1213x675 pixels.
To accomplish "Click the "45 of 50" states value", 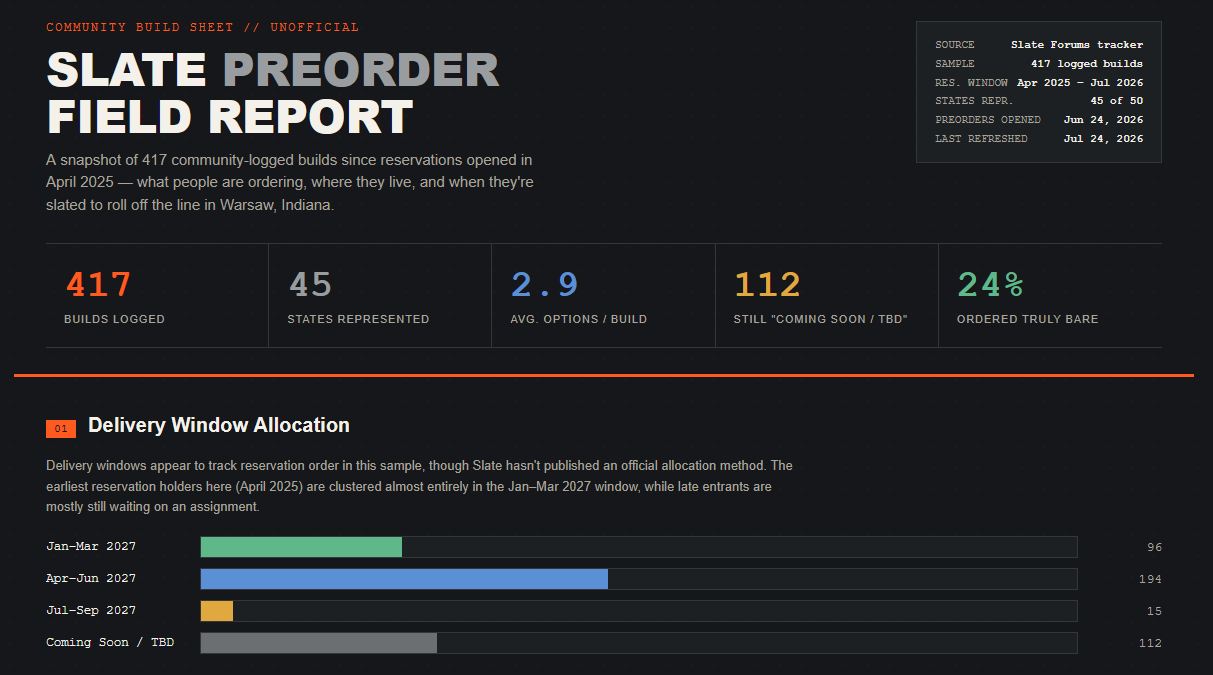I will click(1117, 101).
